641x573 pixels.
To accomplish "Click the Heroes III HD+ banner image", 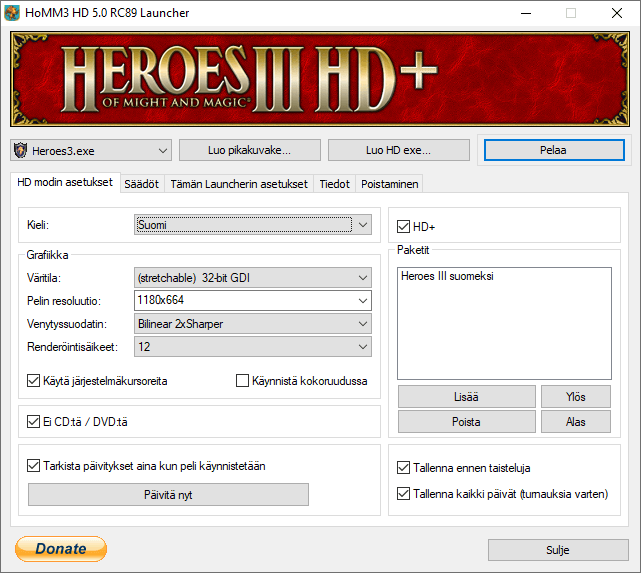I will 320,78.
